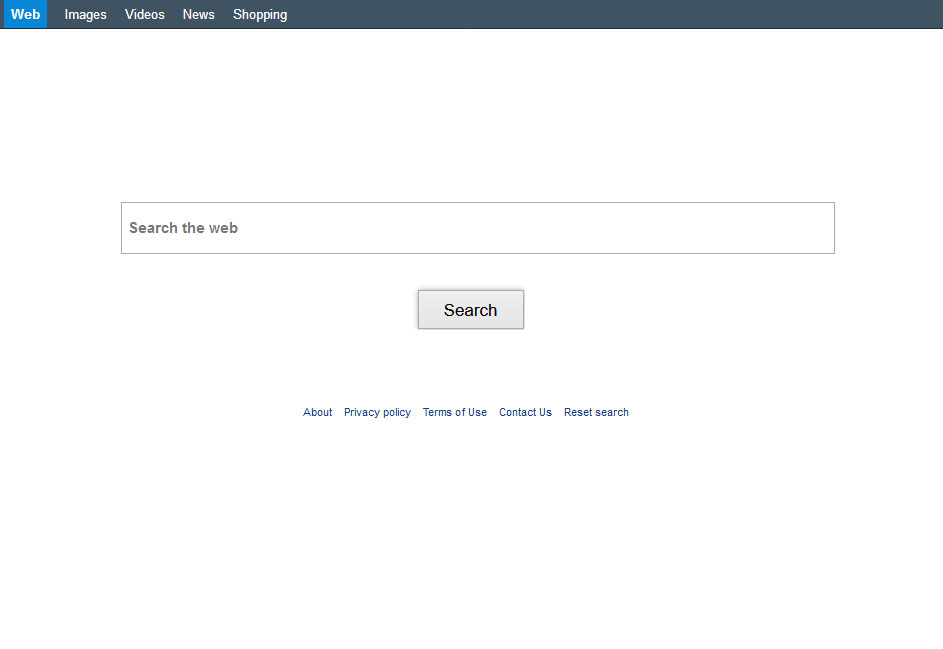Screen dimensions: 943x649
Task: Open the Shopping tab
Action: click(x=259, y=14)
